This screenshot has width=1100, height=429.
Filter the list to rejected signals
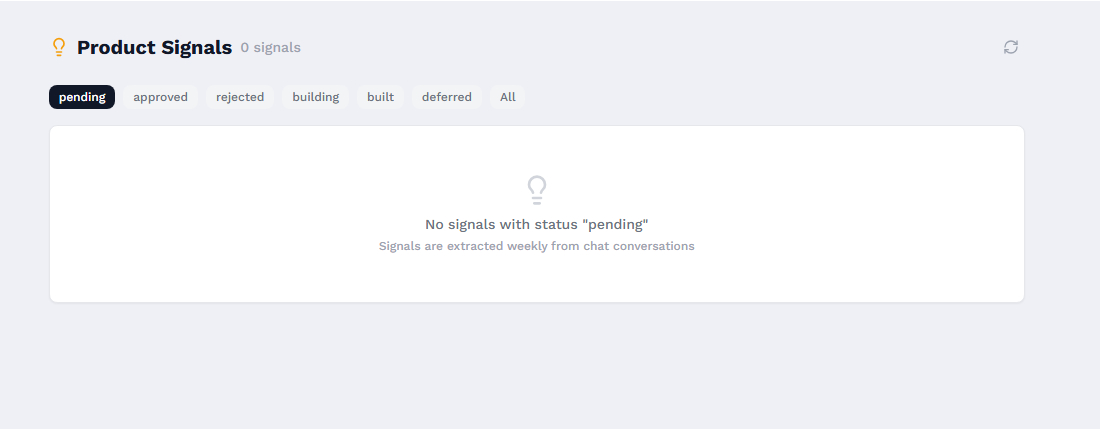pyautogui.click(x=240, y=97)
